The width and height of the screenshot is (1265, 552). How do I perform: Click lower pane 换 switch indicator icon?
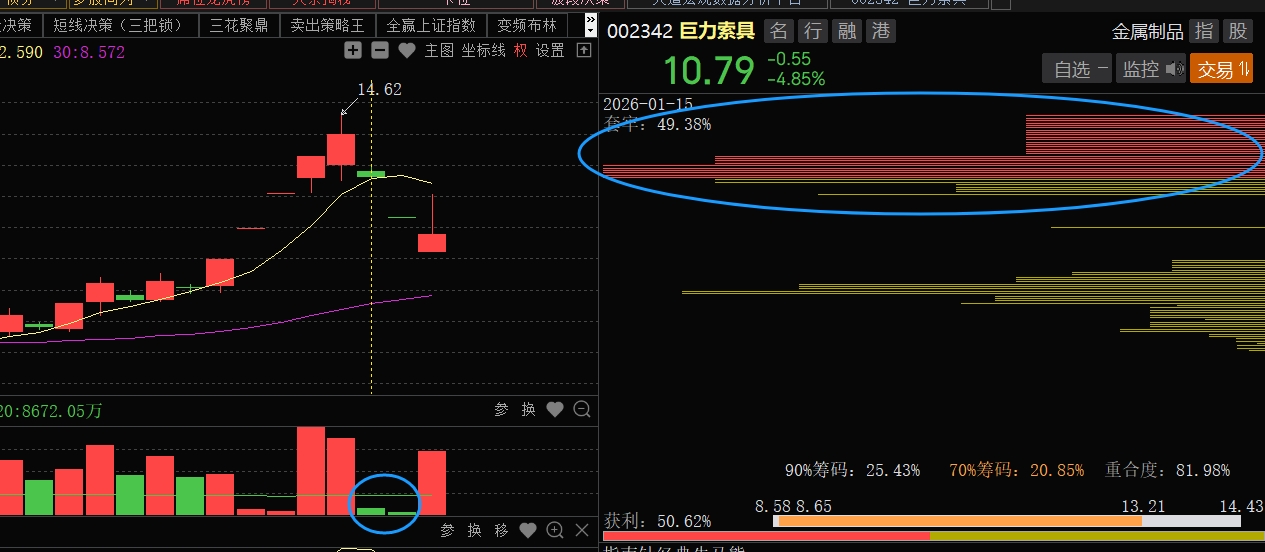click(474, 530)
